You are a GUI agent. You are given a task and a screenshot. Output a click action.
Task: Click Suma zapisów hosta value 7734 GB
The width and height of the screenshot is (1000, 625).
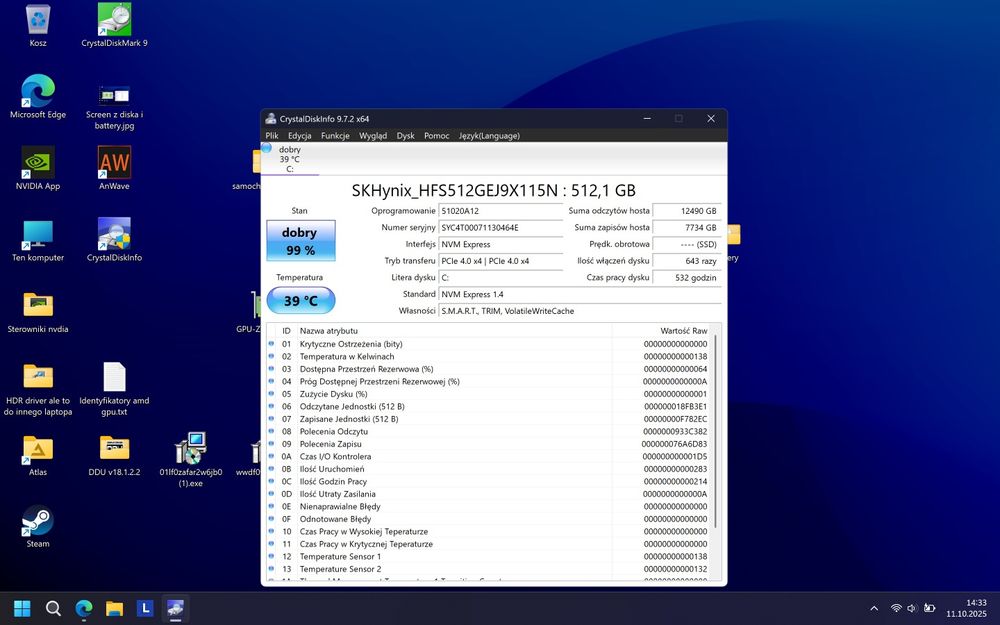pos(687,227)
